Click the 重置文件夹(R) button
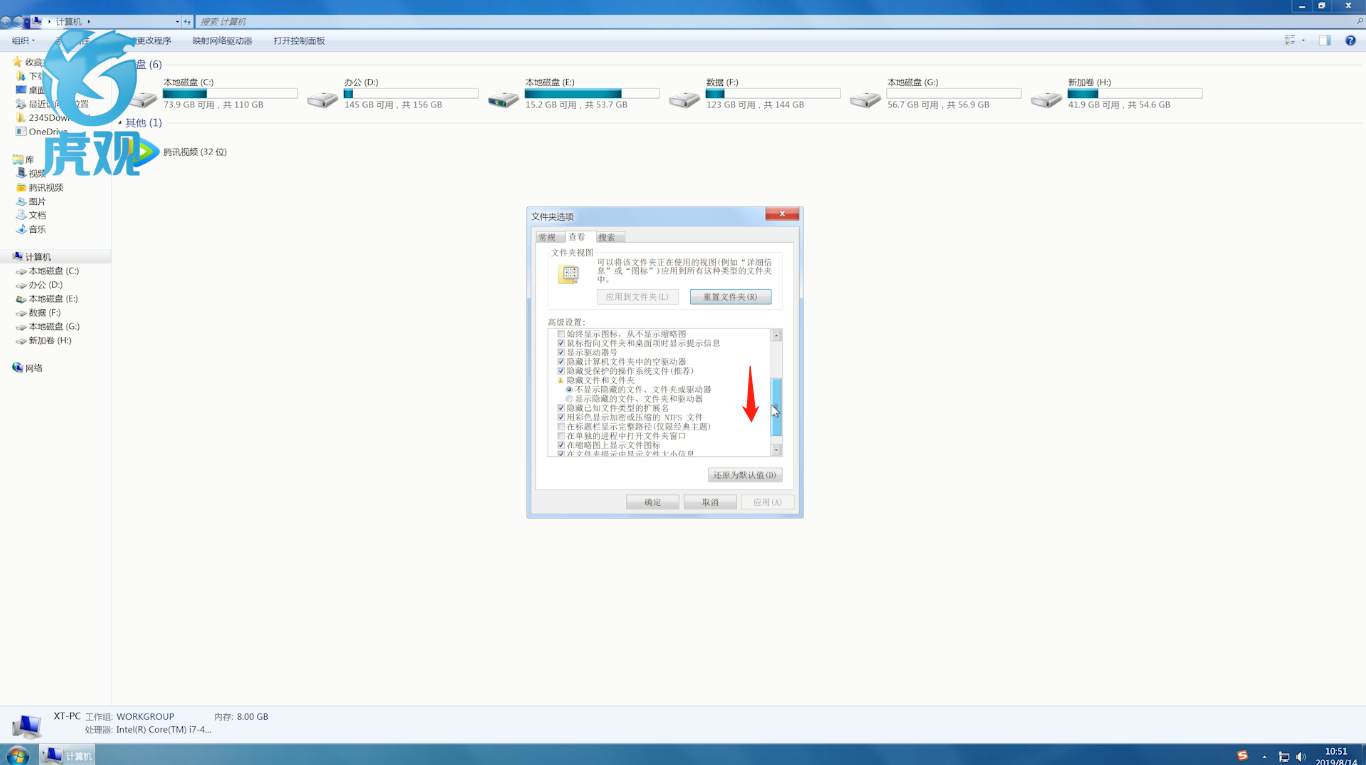The height and width of the screenshot is (765, 1366). [730, 297]
